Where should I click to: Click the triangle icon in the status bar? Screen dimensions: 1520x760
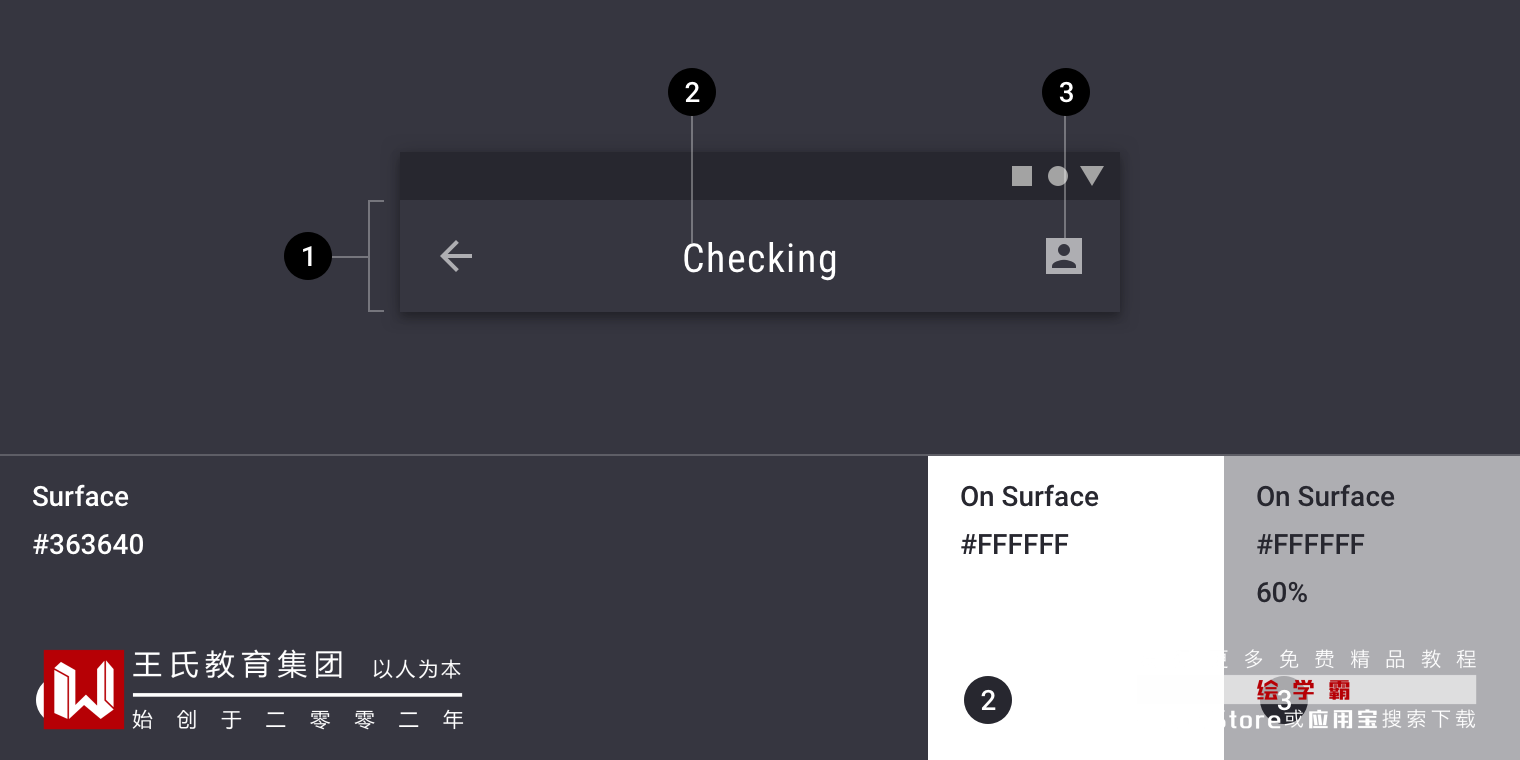[x=1092, y=176]
